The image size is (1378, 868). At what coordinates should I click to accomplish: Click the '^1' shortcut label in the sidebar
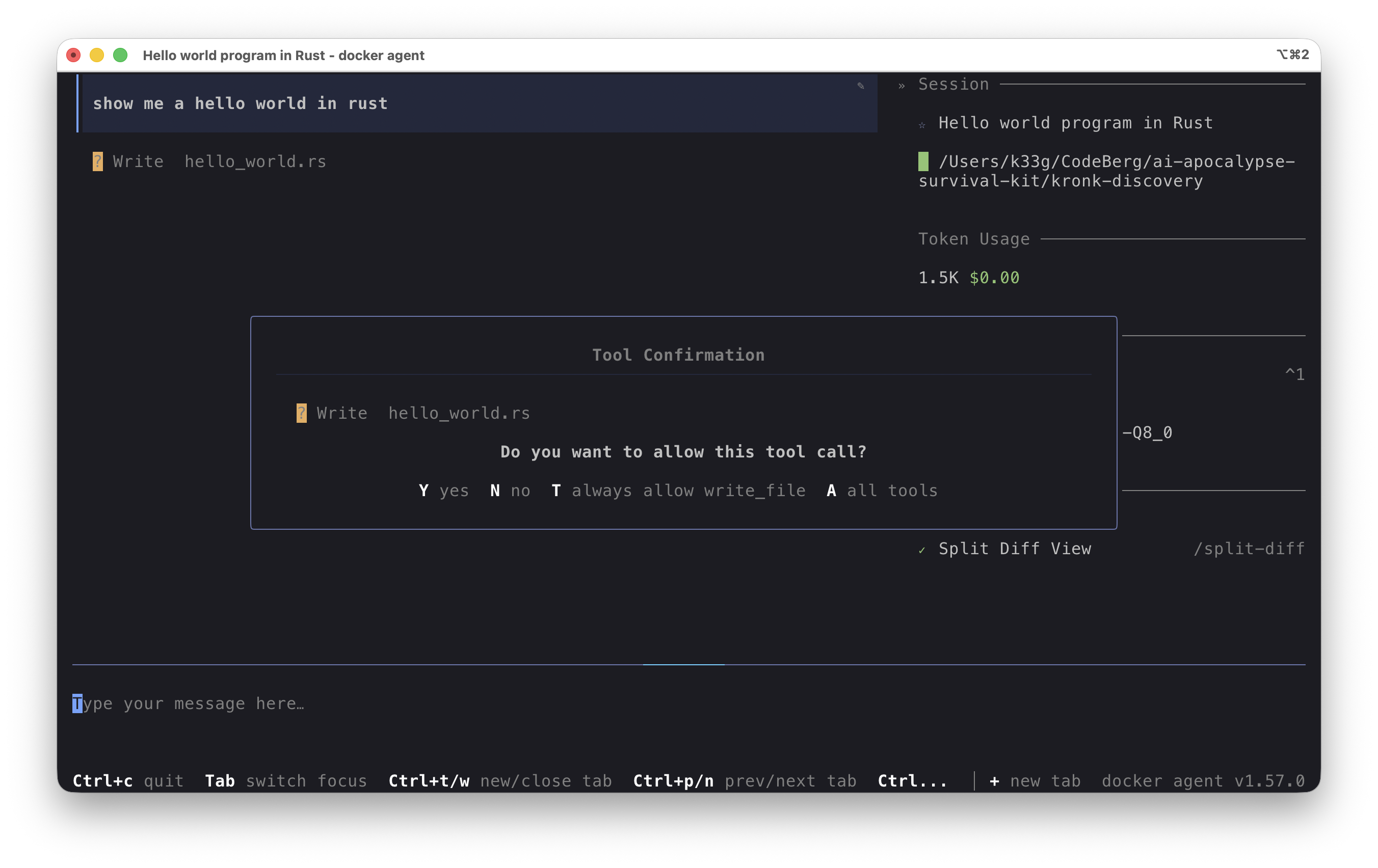pos(1294,375)
